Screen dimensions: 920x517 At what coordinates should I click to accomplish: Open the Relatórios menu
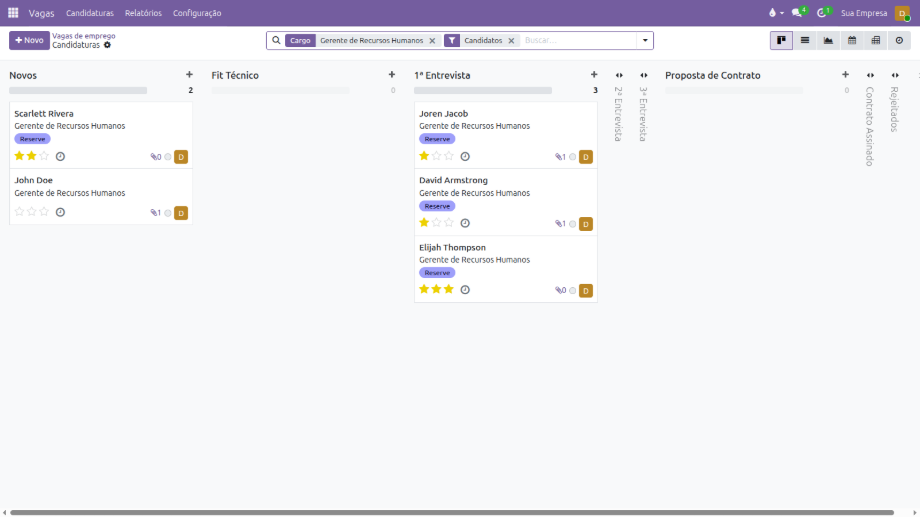(143, 13)
